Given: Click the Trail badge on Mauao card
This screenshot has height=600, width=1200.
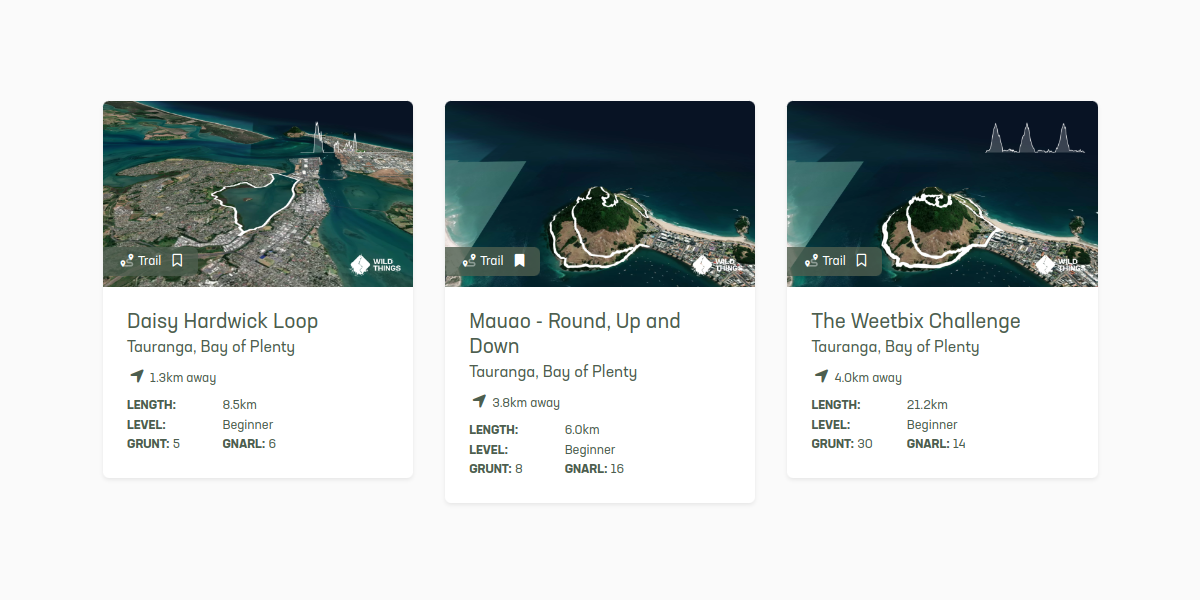Looking at the screenshot, I should 494,261.
